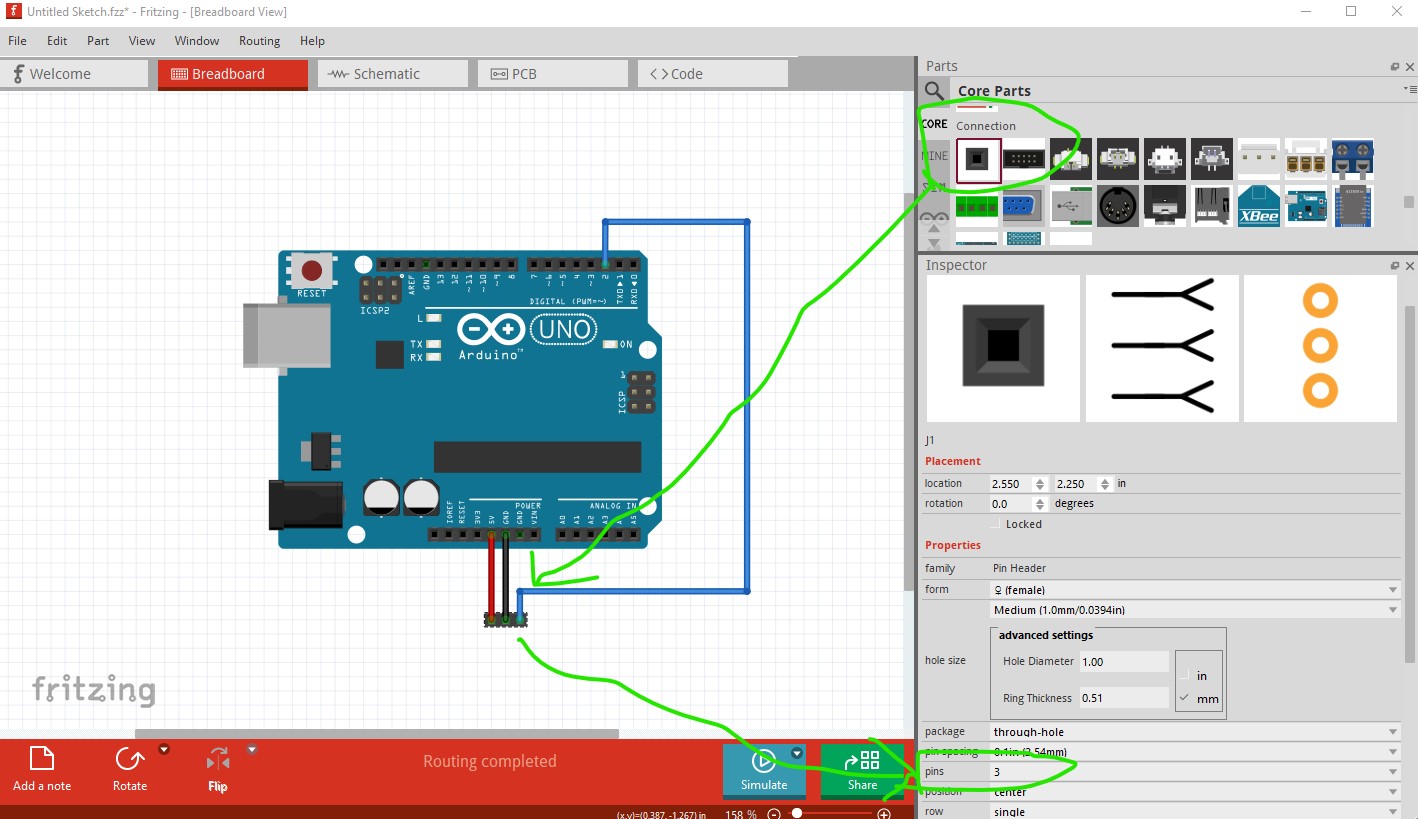
Task: Switch to the Schematic tab
Action: click(393, 74)
